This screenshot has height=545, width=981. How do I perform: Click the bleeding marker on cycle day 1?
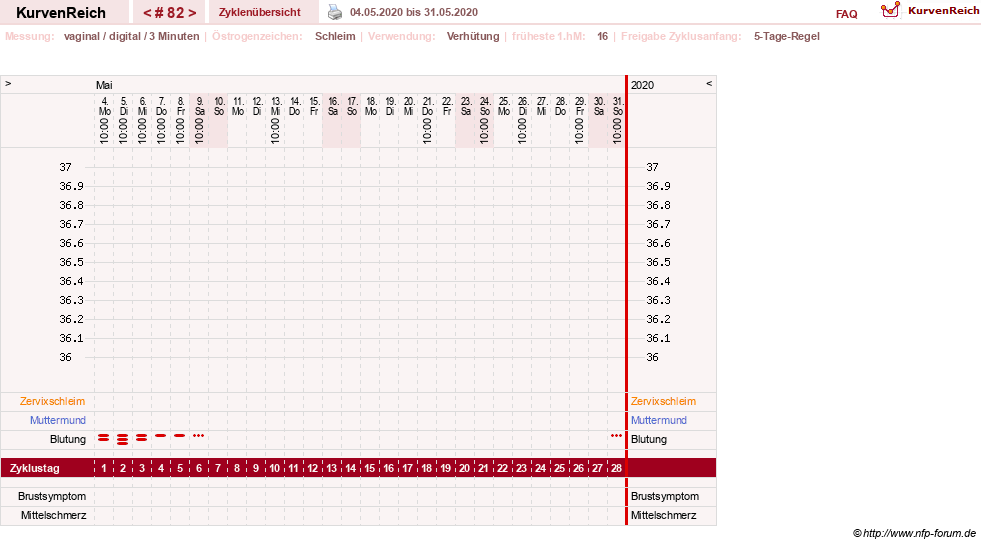point(104,438)
